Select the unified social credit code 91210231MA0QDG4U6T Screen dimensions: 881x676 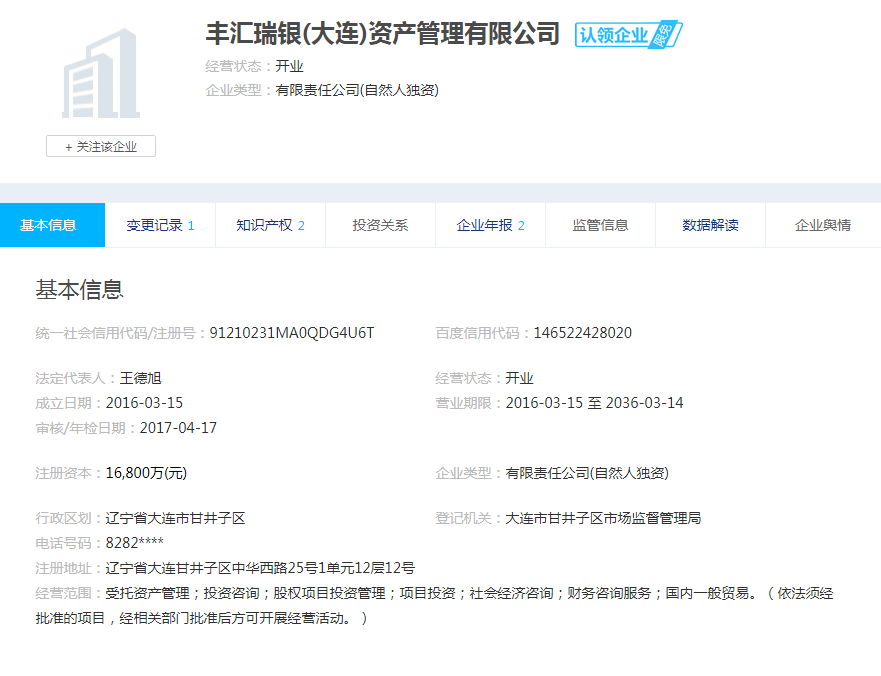[x=291, y=333]
